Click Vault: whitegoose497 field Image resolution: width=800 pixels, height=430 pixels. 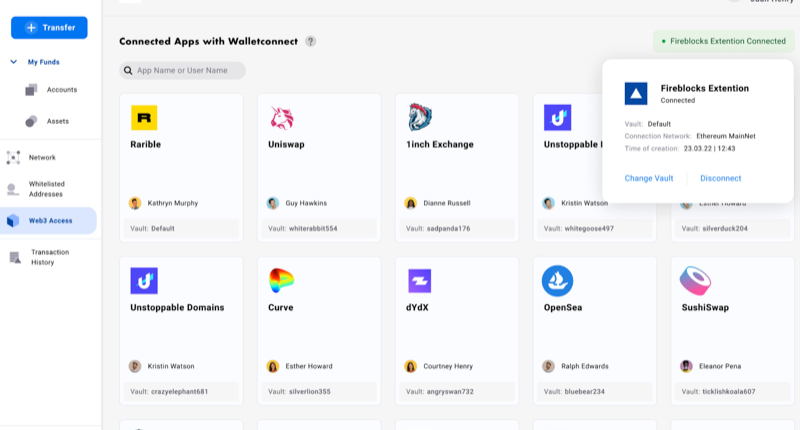pos(595,229)
